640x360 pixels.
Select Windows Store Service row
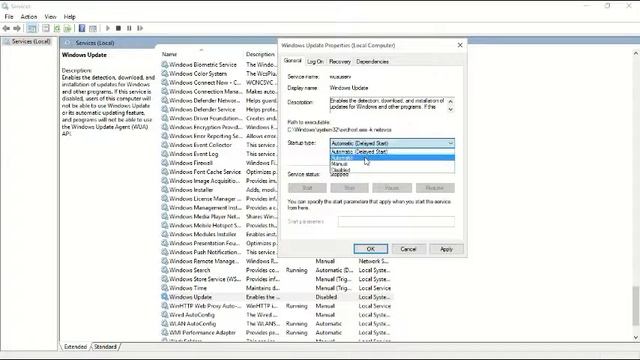[277, 279]
